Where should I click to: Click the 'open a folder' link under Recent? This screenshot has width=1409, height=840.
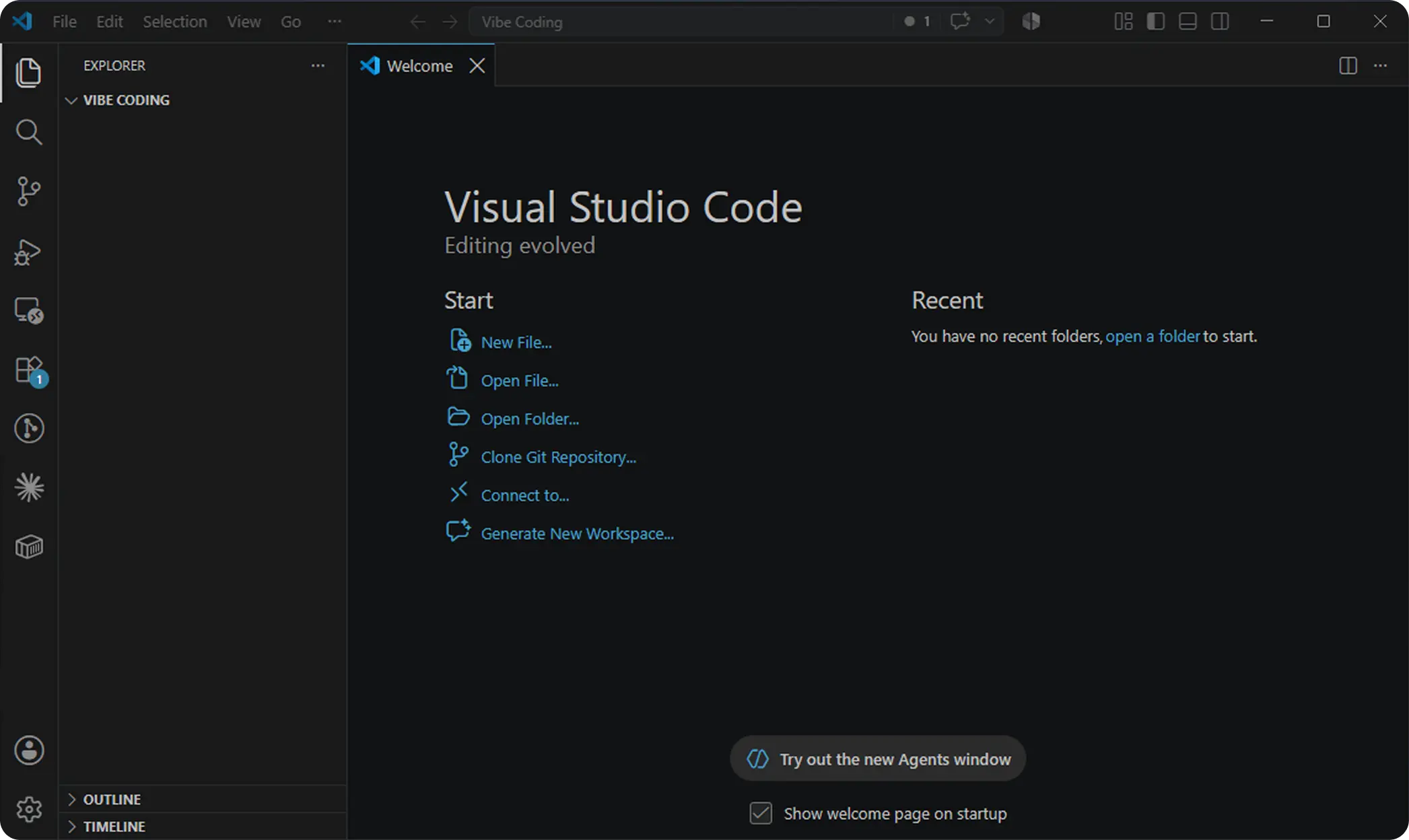tap(1153, 336)
